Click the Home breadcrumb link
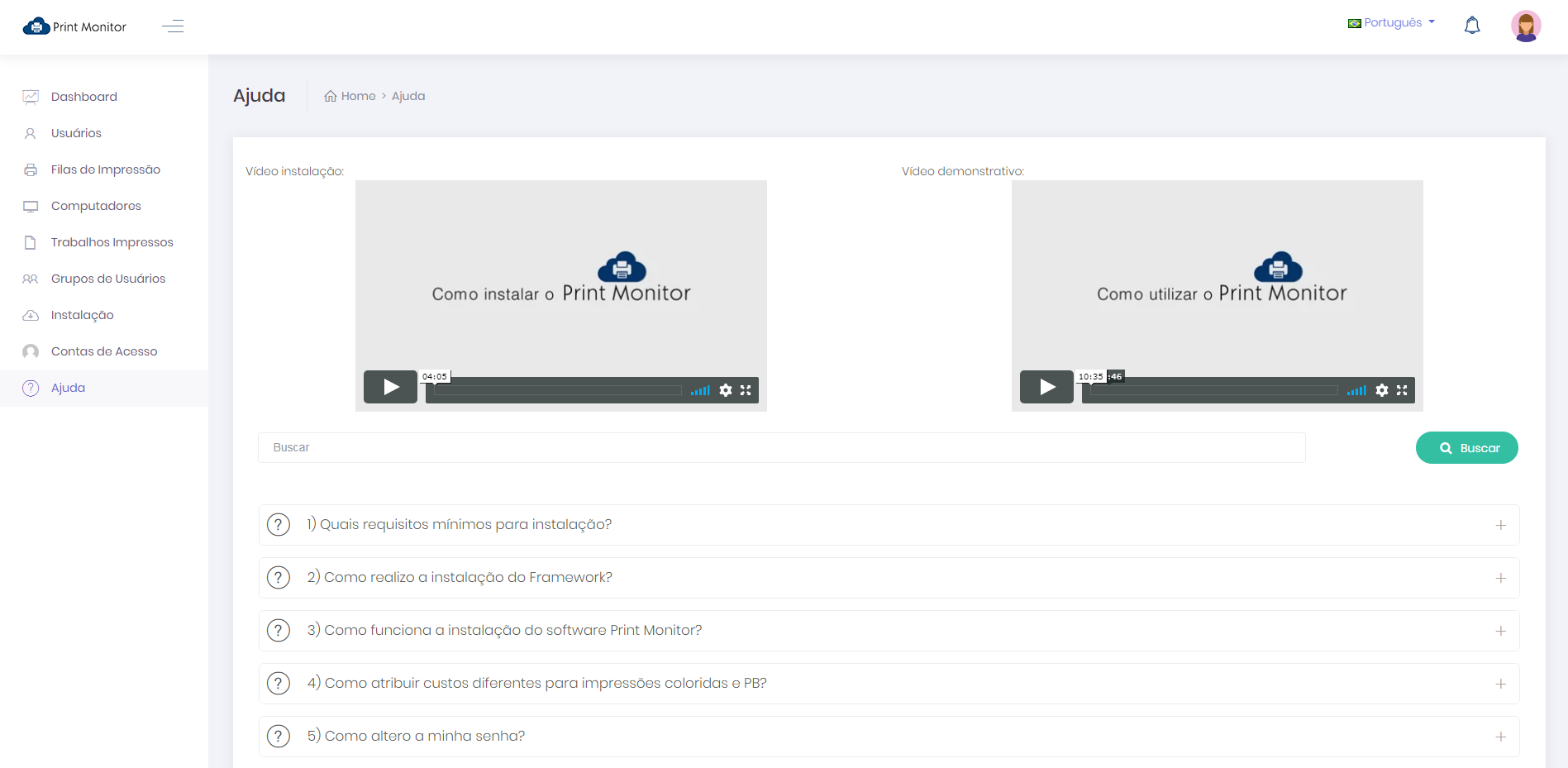Viewport: 1568px width, 768px height. pyautogui.click(x=350, y=96)
